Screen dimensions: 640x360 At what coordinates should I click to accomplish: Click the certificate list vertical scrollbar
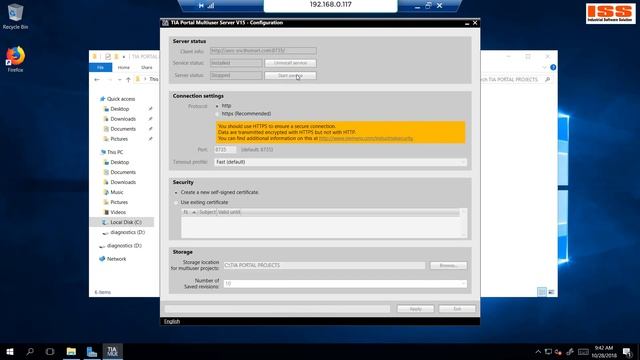[x=463, y=223]
